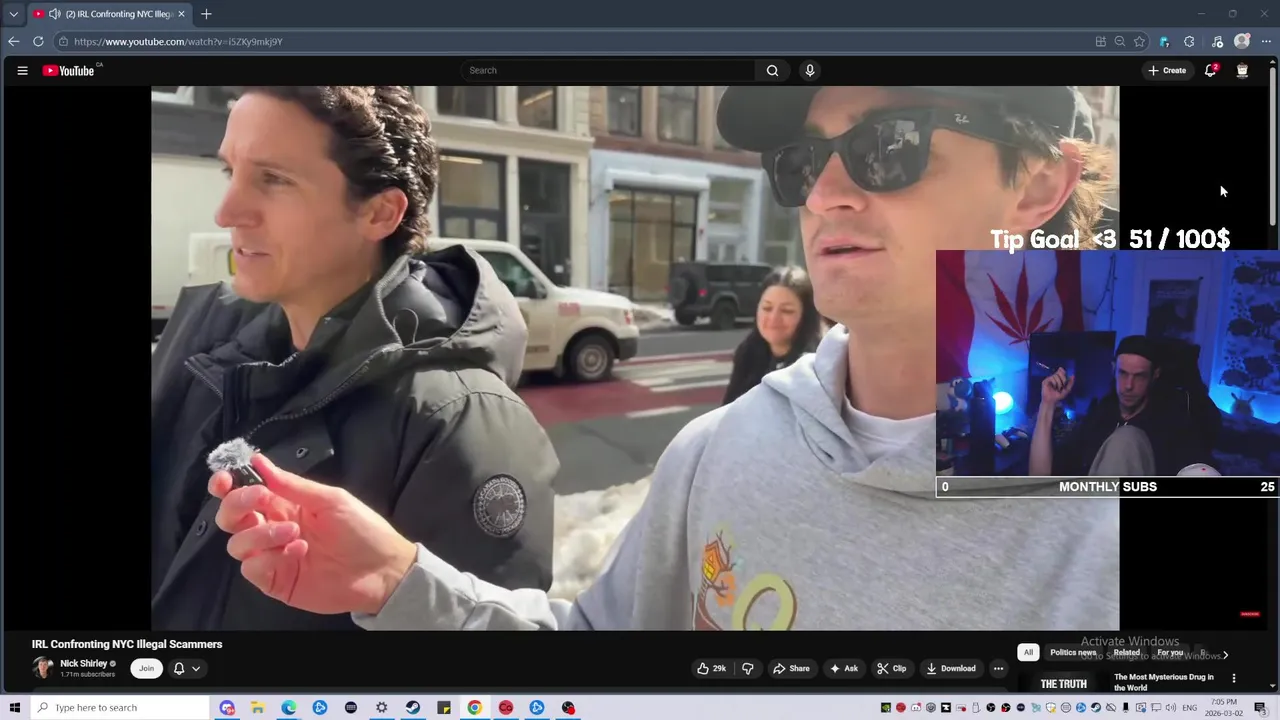
Task: Open install app icon in address bar
Action: click(1101, 41)
